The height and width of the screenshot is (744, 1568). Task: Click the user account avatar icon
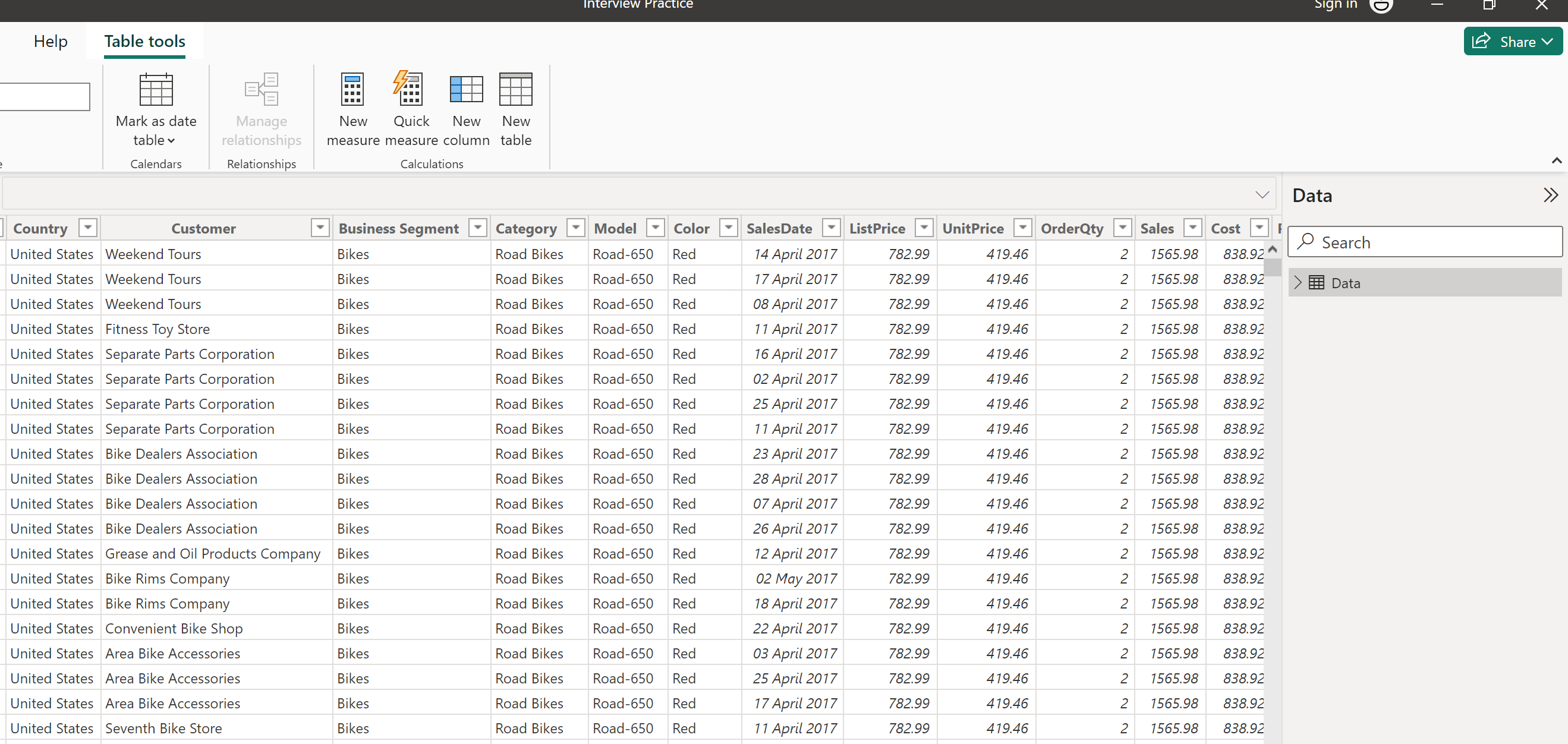1381,5
